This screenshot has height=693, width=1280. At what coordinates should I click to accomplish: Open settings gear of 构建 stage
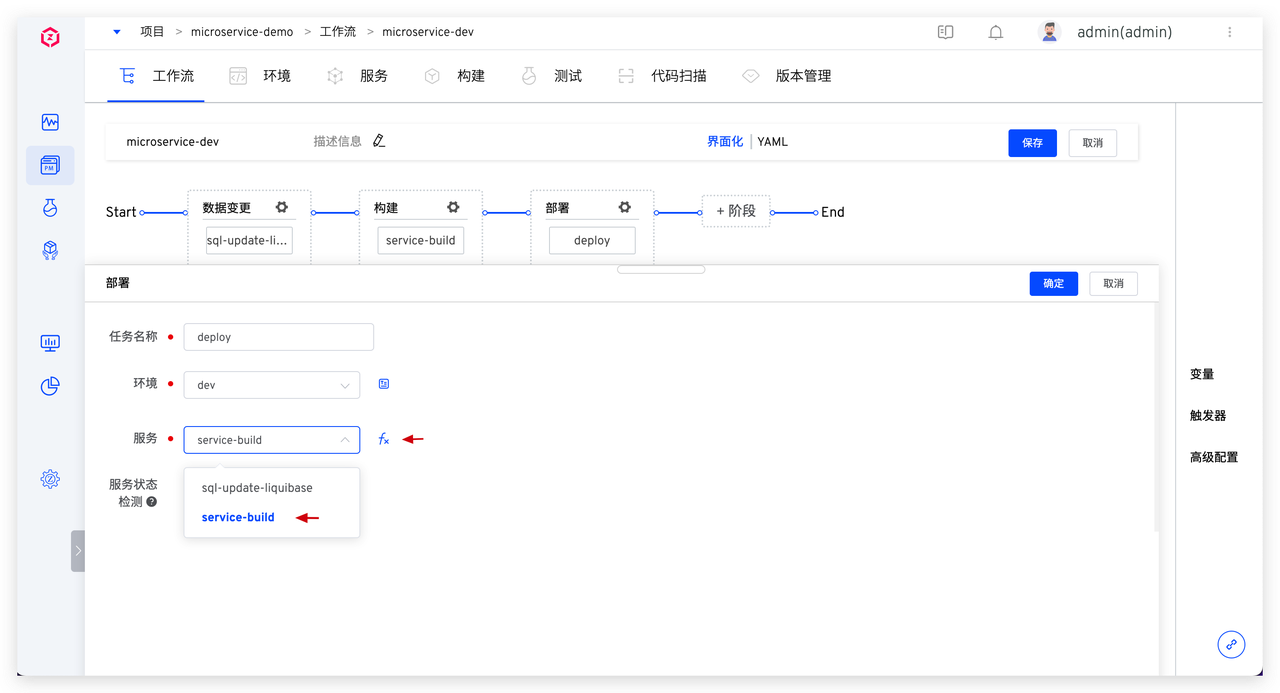click(x=453, y=207)
